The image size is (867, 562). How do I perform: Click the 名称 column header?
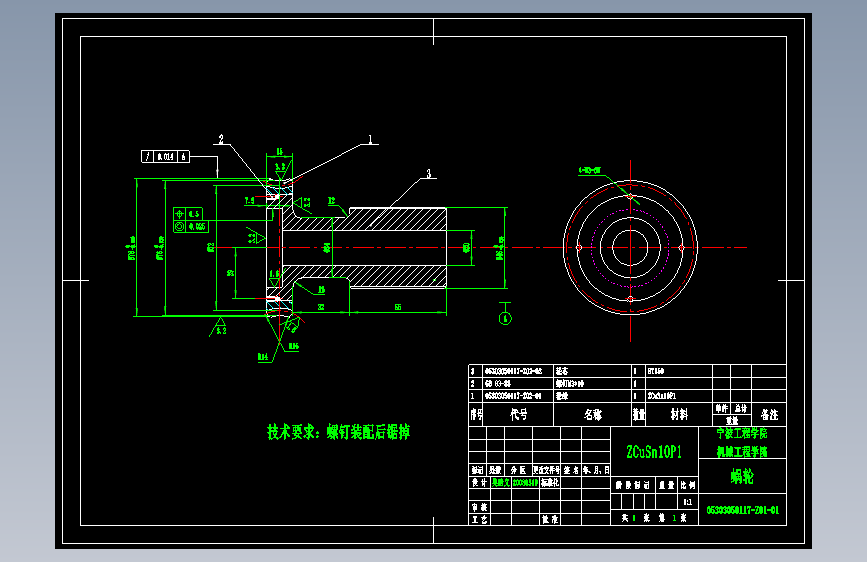click(593, 414)
